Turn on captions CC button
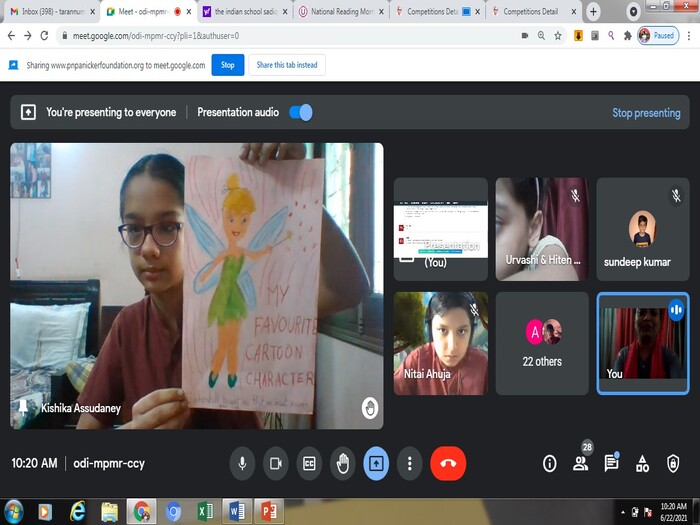Viewport: 700px width, 525px height. click(x=309, y=463)
